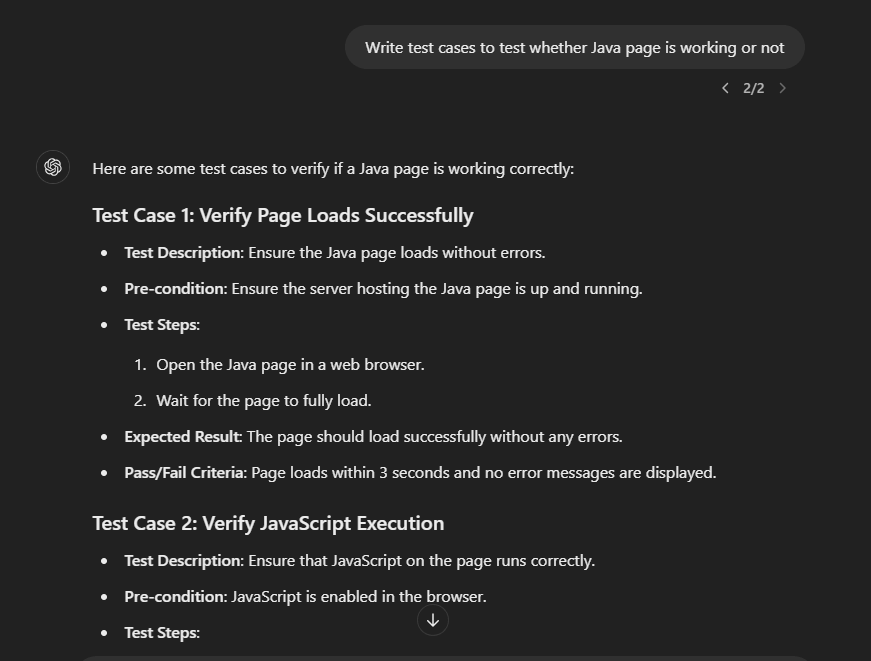Click the next-version navigation arrow
This screenshot has width=871, height=661.
pyautogui.click(x=783, y=88)
